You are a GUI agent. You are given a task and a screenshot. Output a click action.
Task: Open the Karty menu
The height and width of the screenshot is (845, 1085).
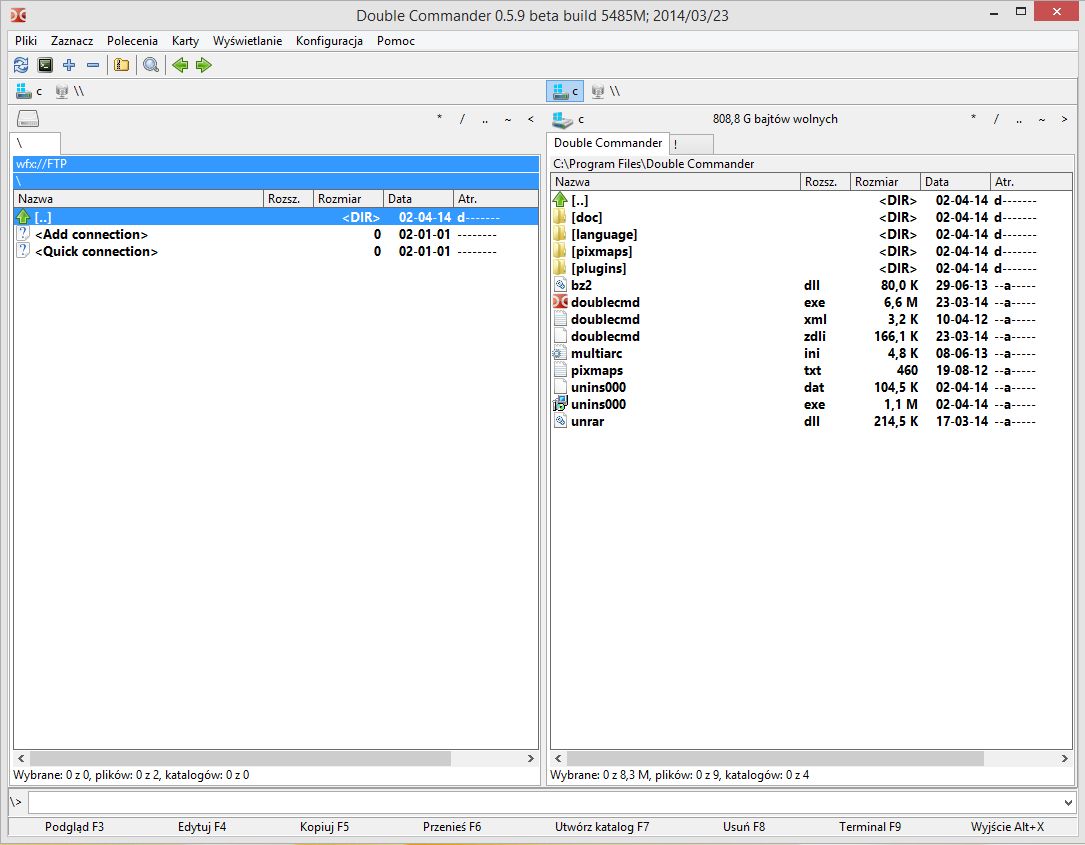click(x=185, y=41)
